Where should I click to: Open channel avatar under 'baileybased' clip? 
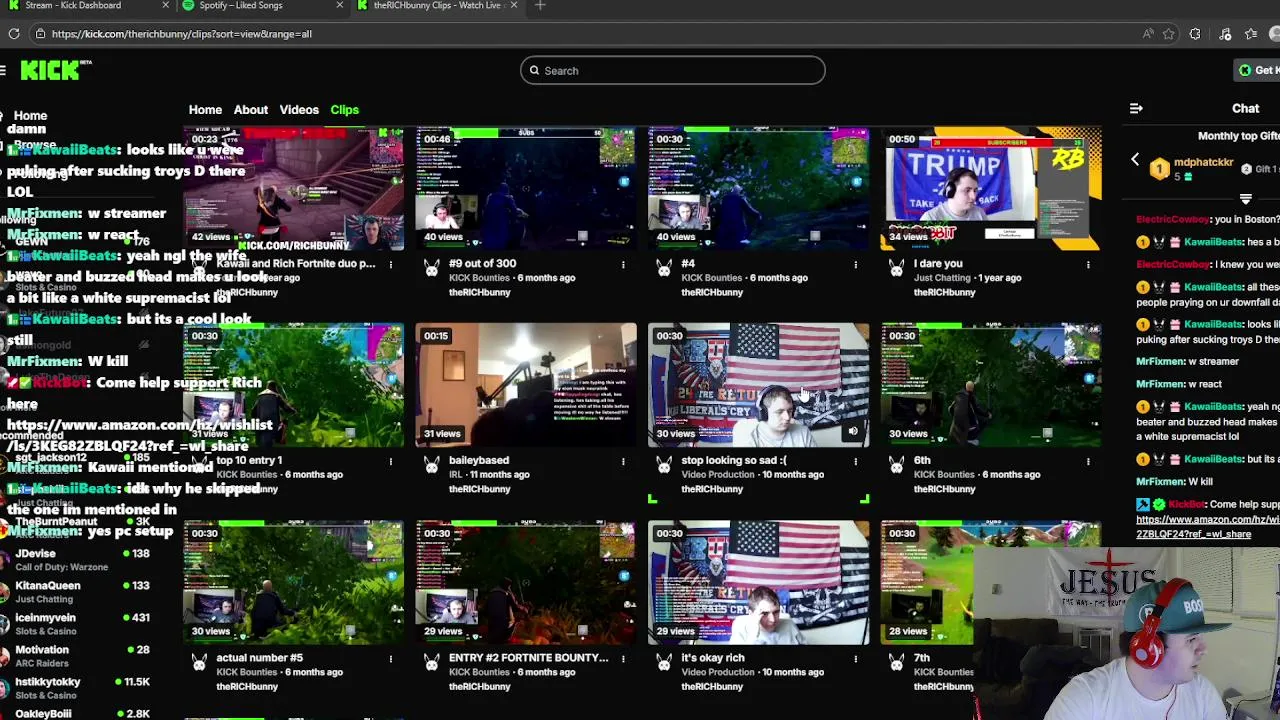pos(432,465)
